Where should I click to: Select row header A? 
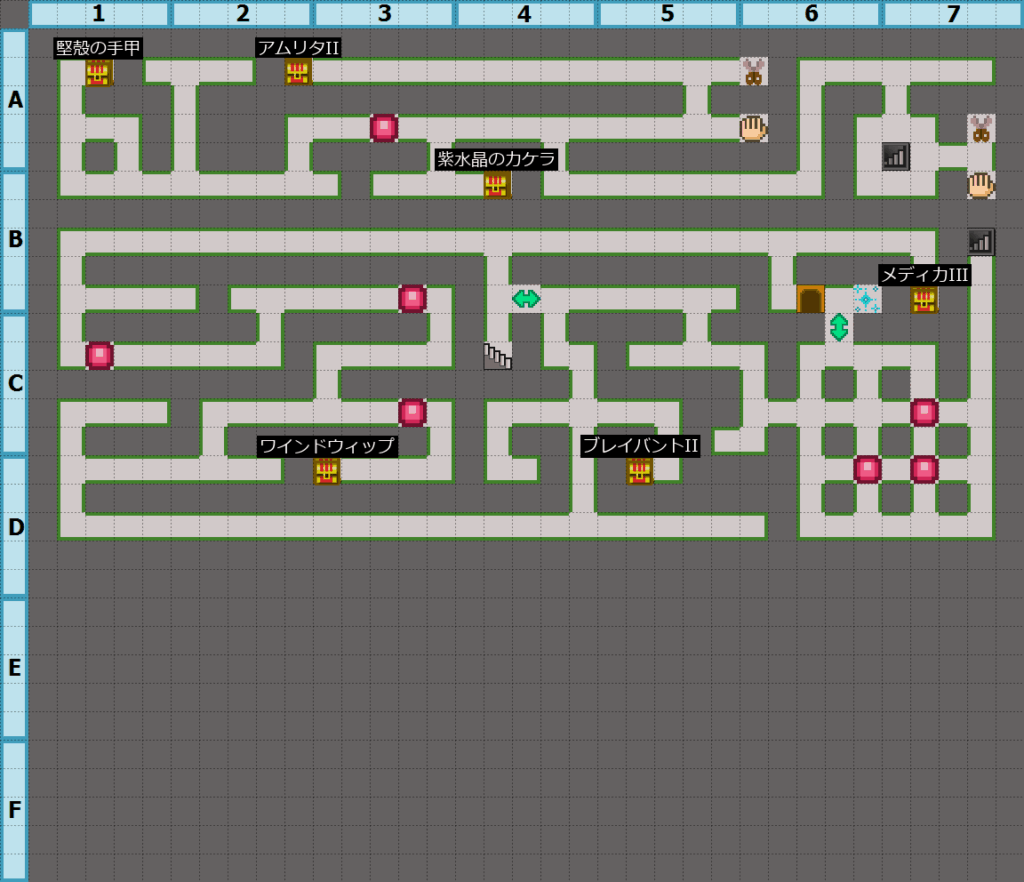pyautogui.click(x=14, y=99)
